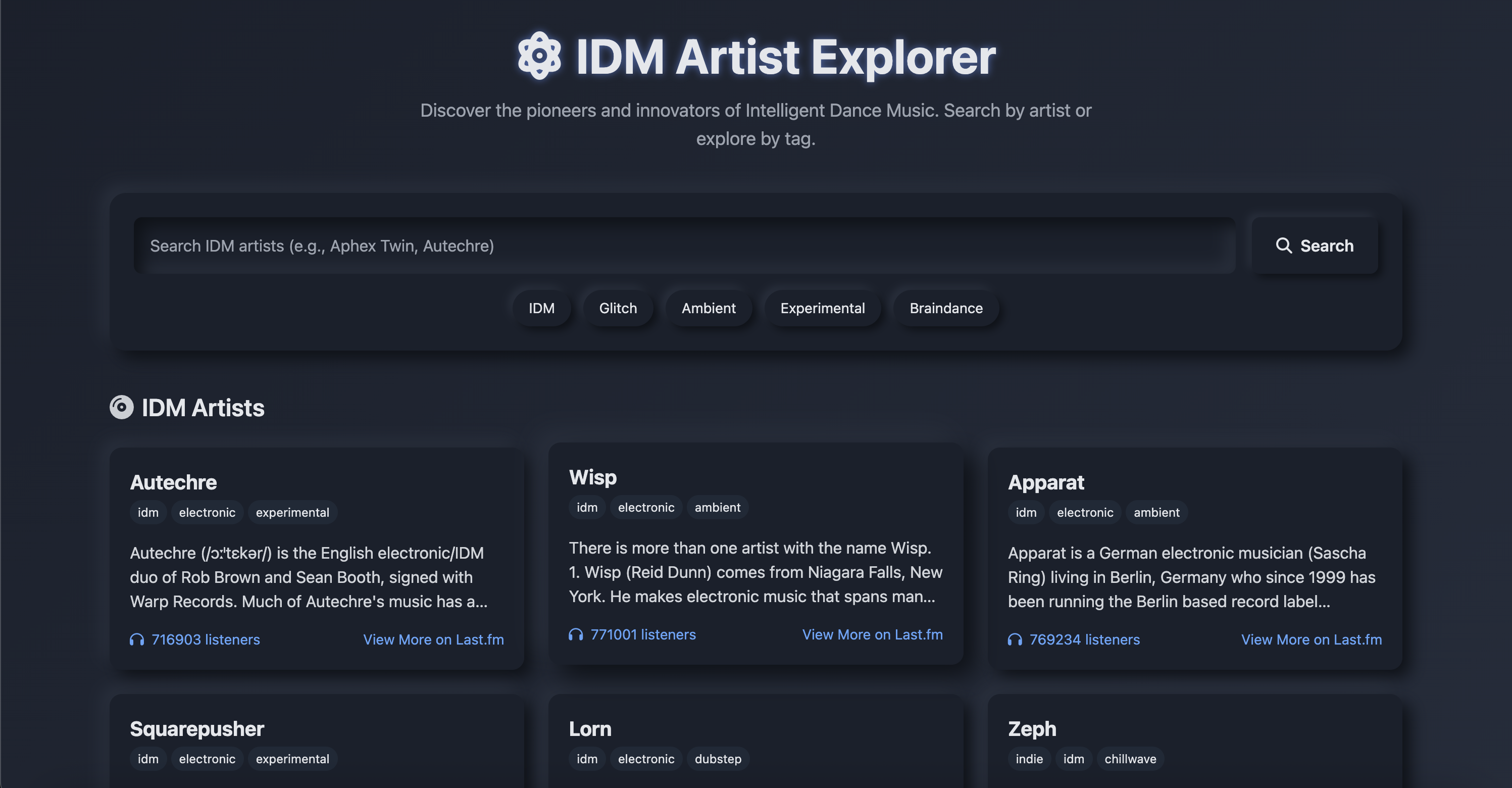This screenshot has width=1512, height=788.
Task: Open Autechre's View More on Last.fm link
Action: (433, 639)
